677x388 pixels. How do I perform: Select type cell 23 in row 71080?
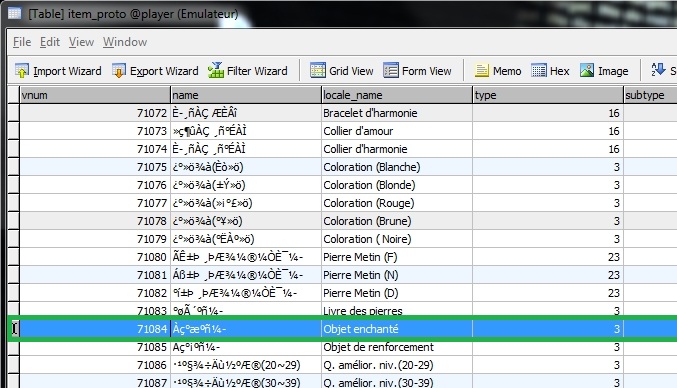pyautogui.click(x=548, y=257)
